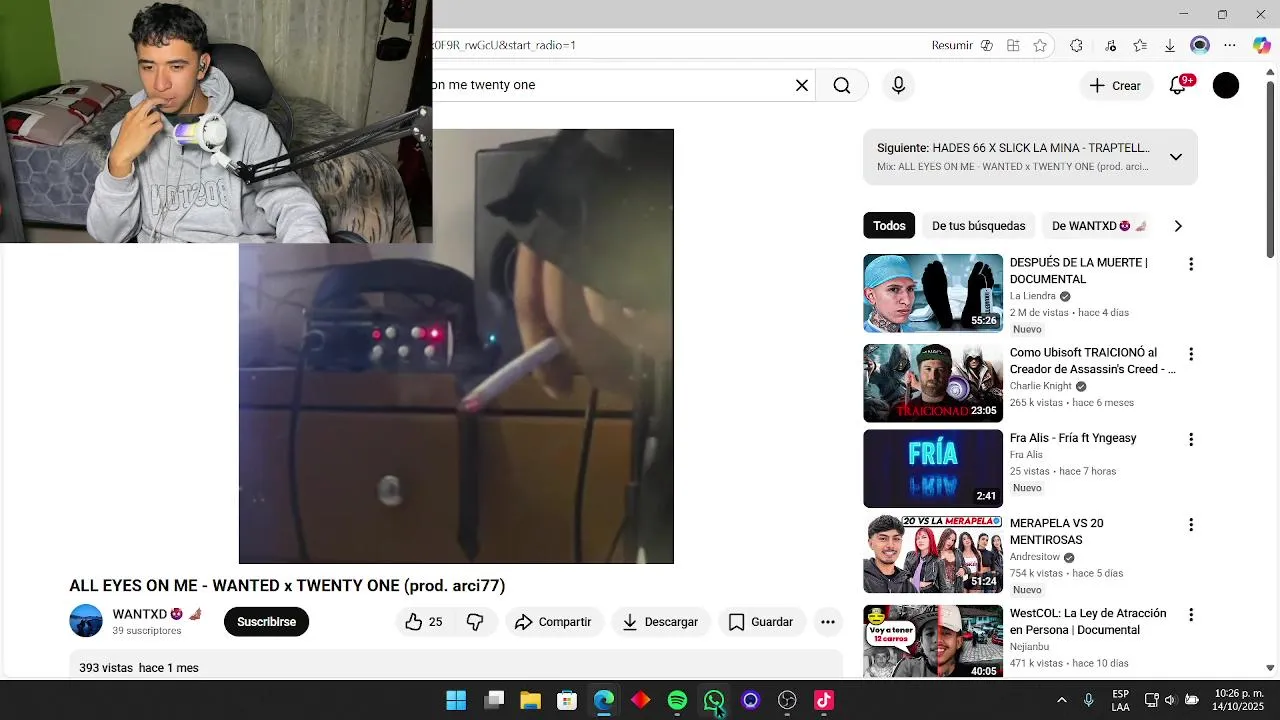This screenshot has width=1280, height=720.
Task: Open File Explorer from the taskbar
Action: pyautogui.click(x=530, y=700)
